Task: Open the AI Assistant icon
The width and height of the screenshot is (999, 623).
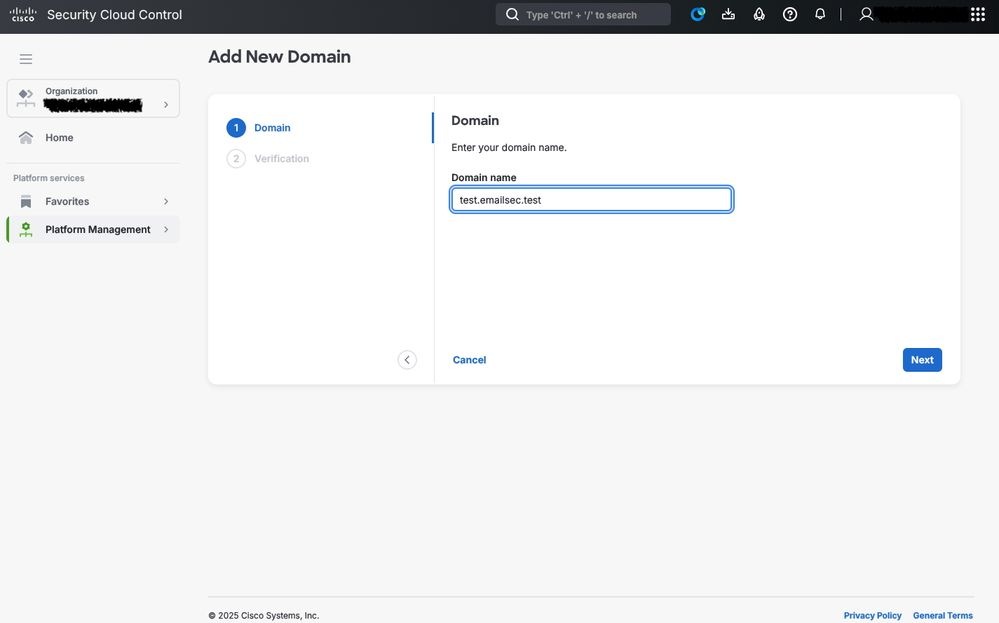Action: 698,14
